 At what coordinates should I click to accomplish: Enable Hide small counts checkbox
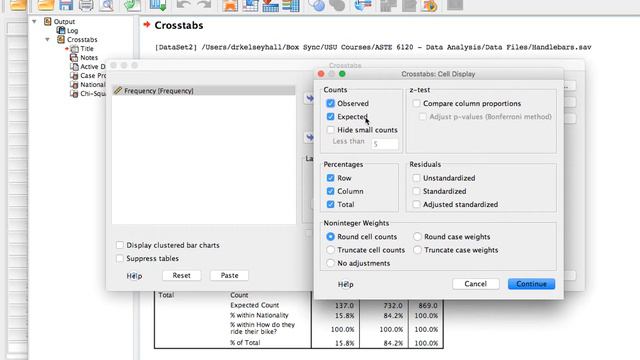click(331, 130)
